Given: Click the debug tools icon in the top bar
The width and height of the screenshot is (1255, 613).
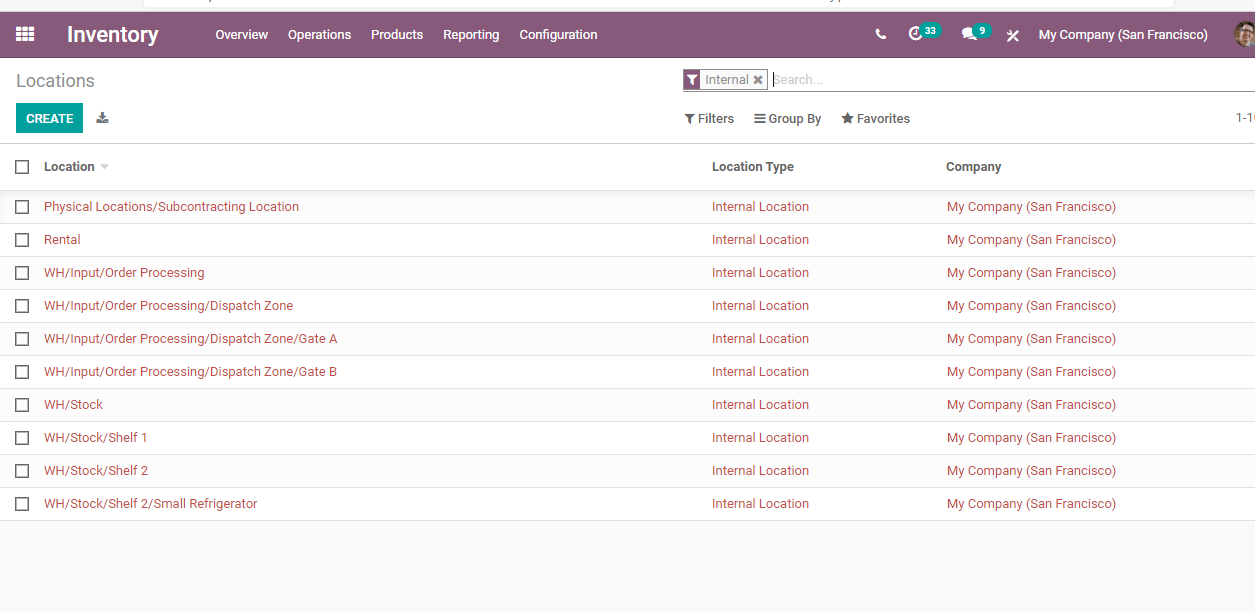Looking at the screenshot, I should click(x=1012, y=35).
